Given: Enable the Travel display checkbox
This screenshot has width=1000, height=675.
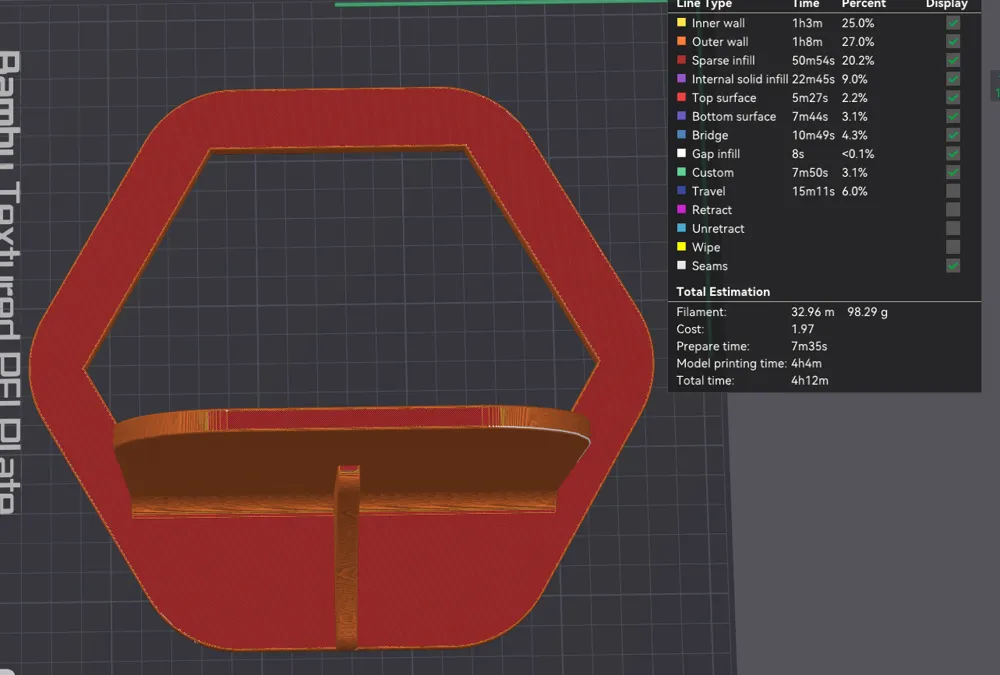Looking at the screenshot, I should (x=953, y=191).
